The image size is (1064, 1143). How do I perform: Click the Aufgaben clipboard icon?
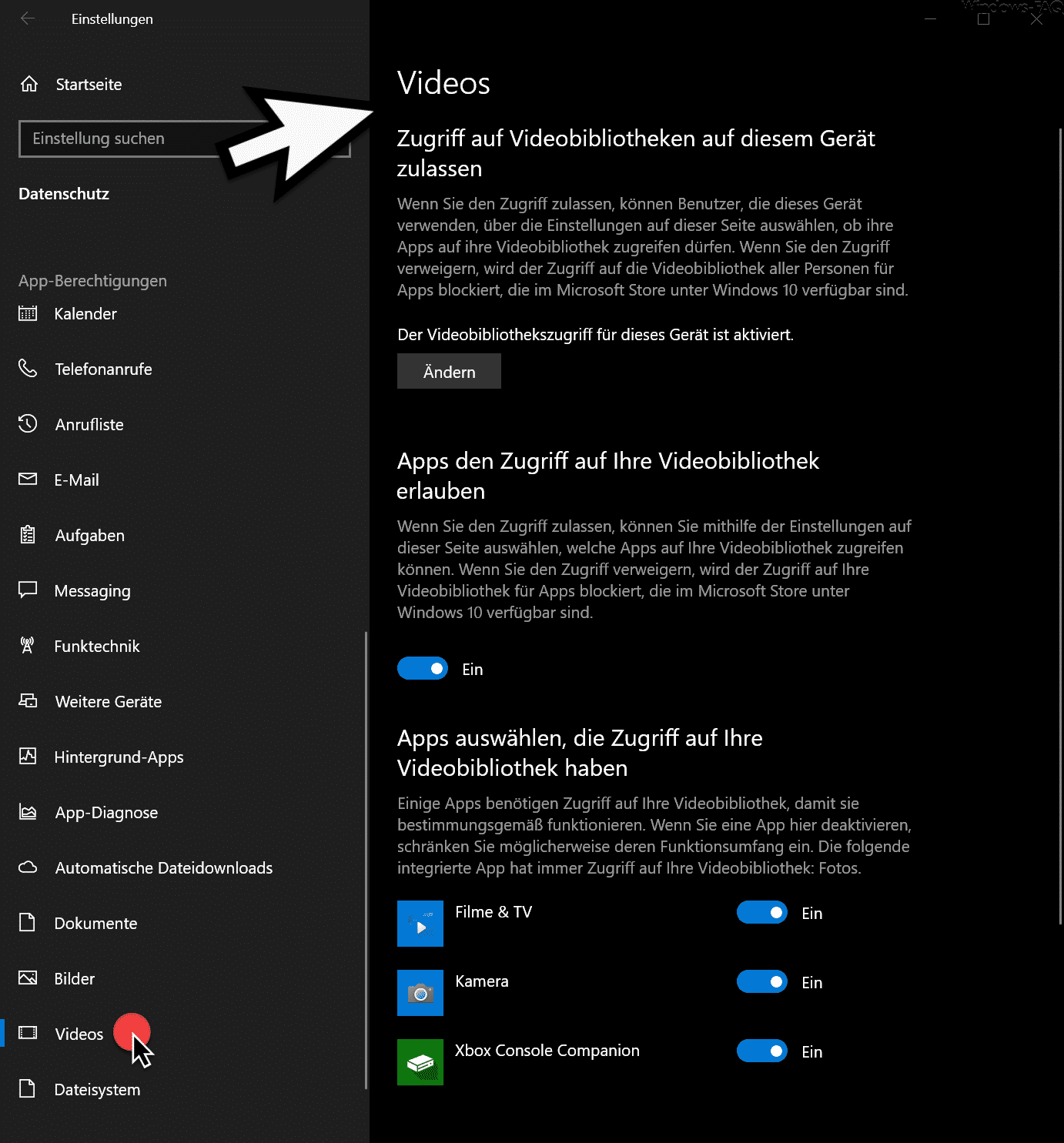click(x=28, y=534)
